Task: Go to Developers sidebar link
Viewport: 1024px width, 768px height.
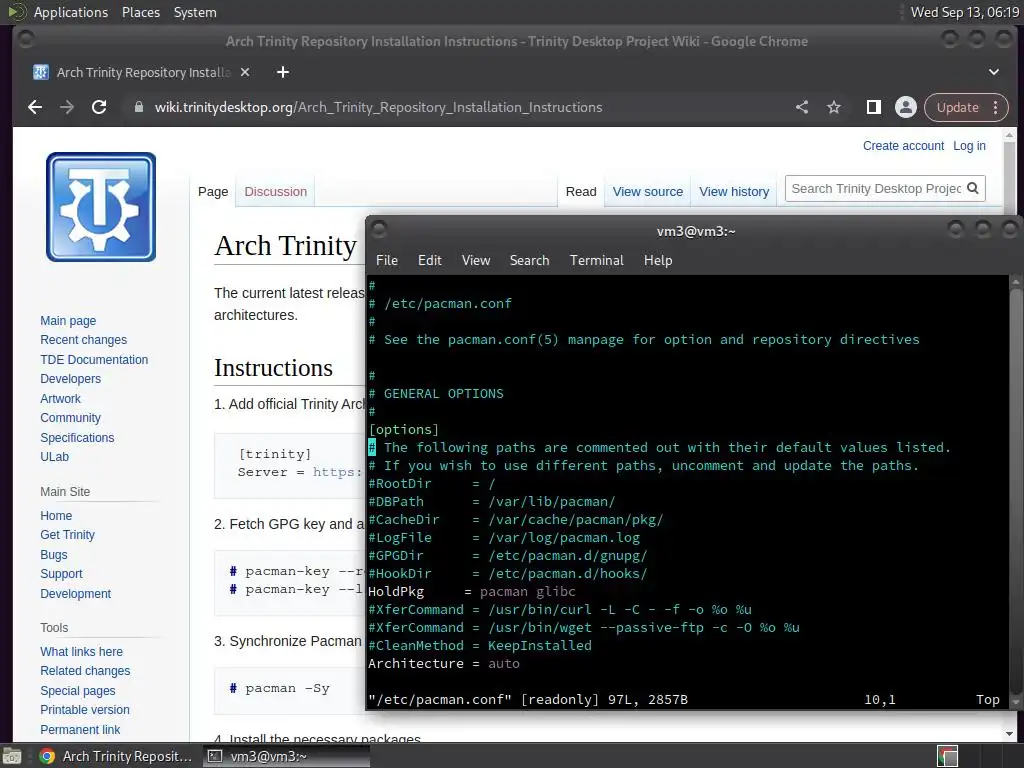Action: [71, 379]
